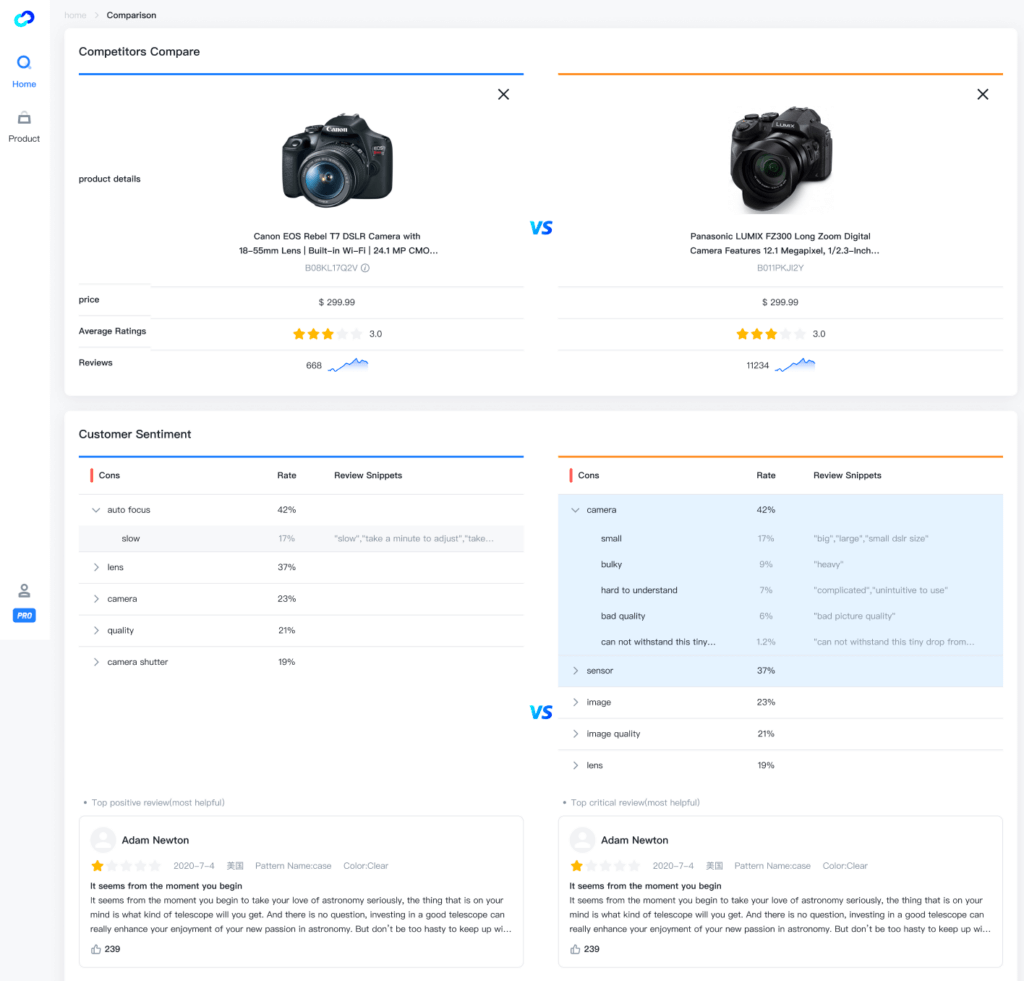Click the Canon camera thumbnail
This screenshot has height=981, width=1024.
click(337, 161)
